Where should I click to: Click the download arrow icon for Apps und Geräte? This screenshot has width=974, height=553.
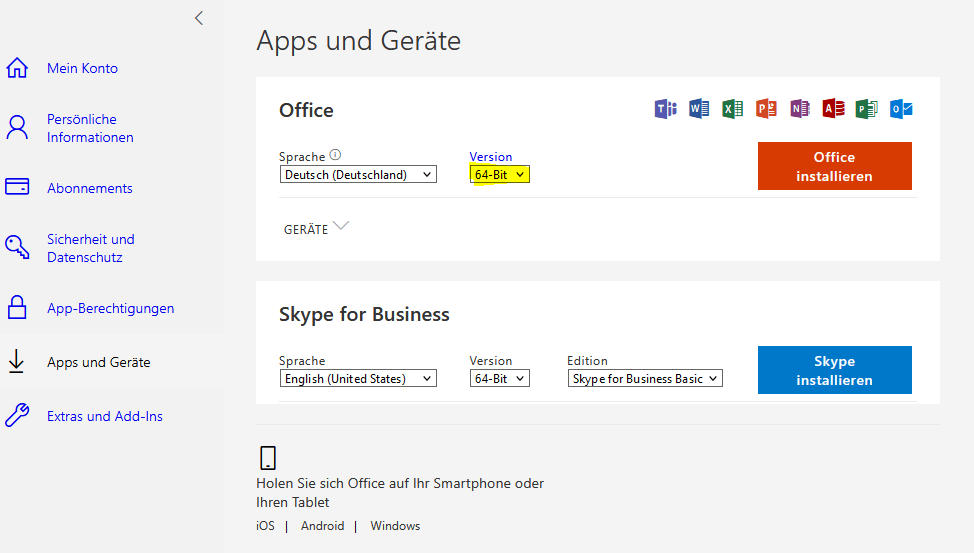(16, 362)
